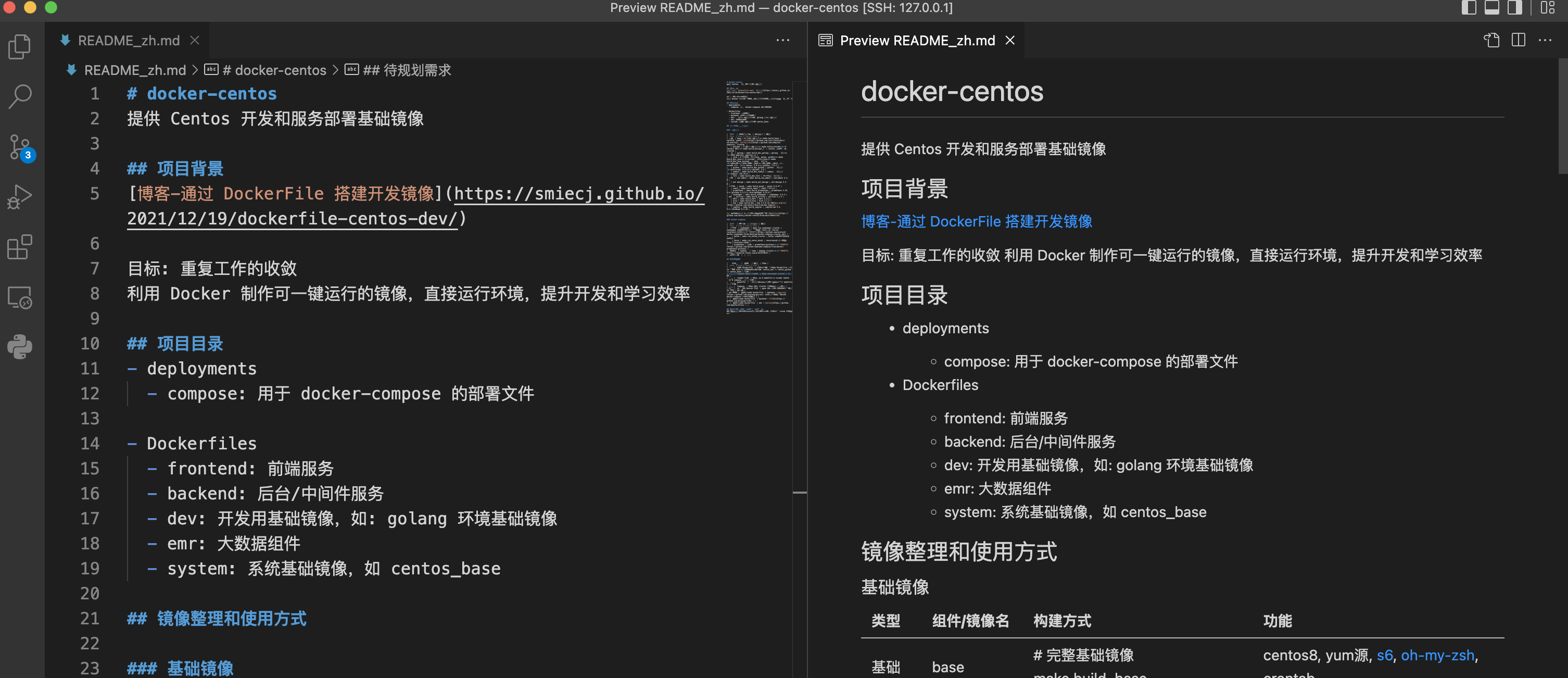The width and height of the screenshot is (1568, 678).
Task: Click the 'base' cell in preview table
Action: [x=948, y=667]
